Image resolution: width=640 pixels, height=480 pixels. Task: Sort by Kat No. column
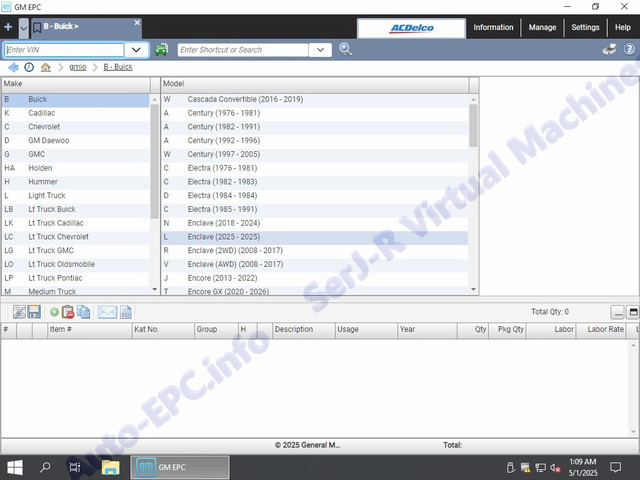[163, 330]
